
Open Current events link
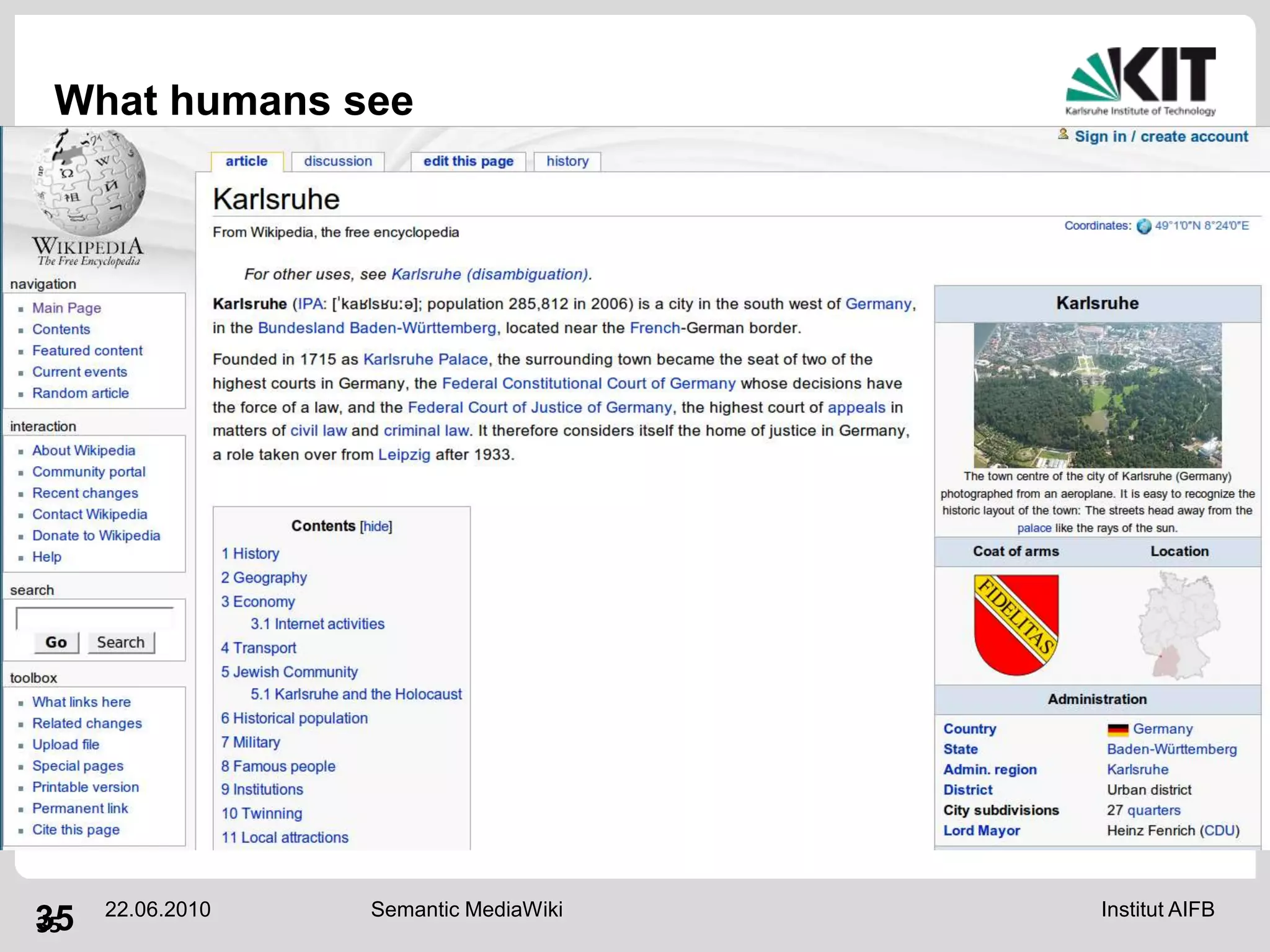click(79, 372)
